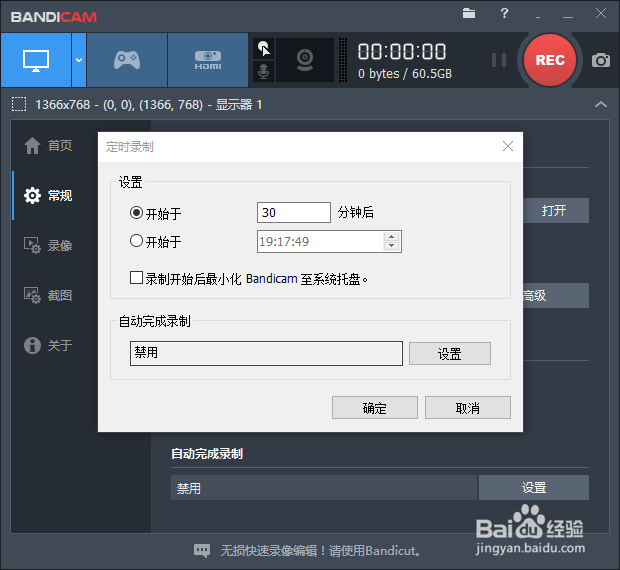Click 设置 button under 自动完成录制 in main window
Viewport: 620px width, 570px height.
pyautogui.click(x=534, y=487)
